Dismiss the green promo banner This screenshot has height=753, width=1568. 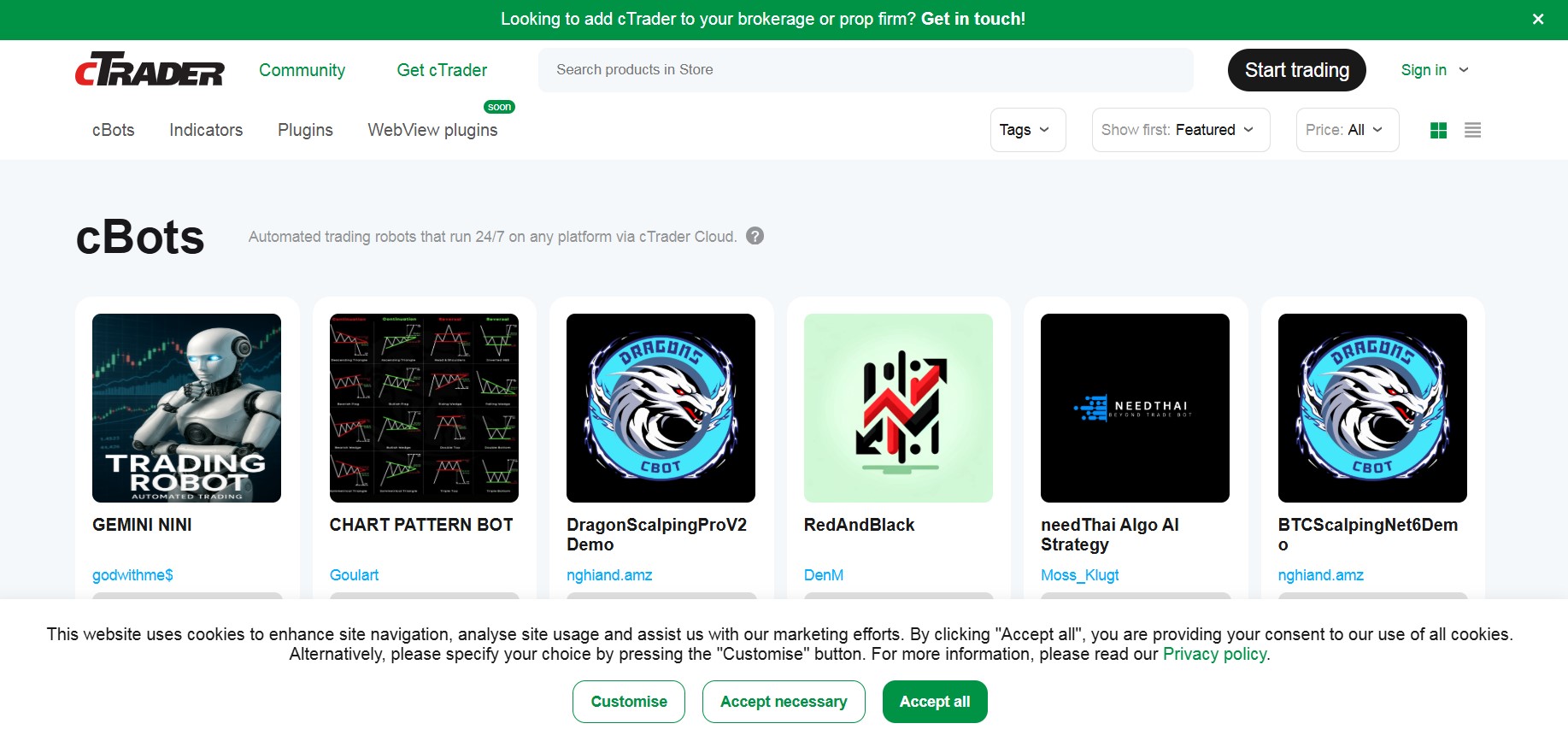point(1537,19)
